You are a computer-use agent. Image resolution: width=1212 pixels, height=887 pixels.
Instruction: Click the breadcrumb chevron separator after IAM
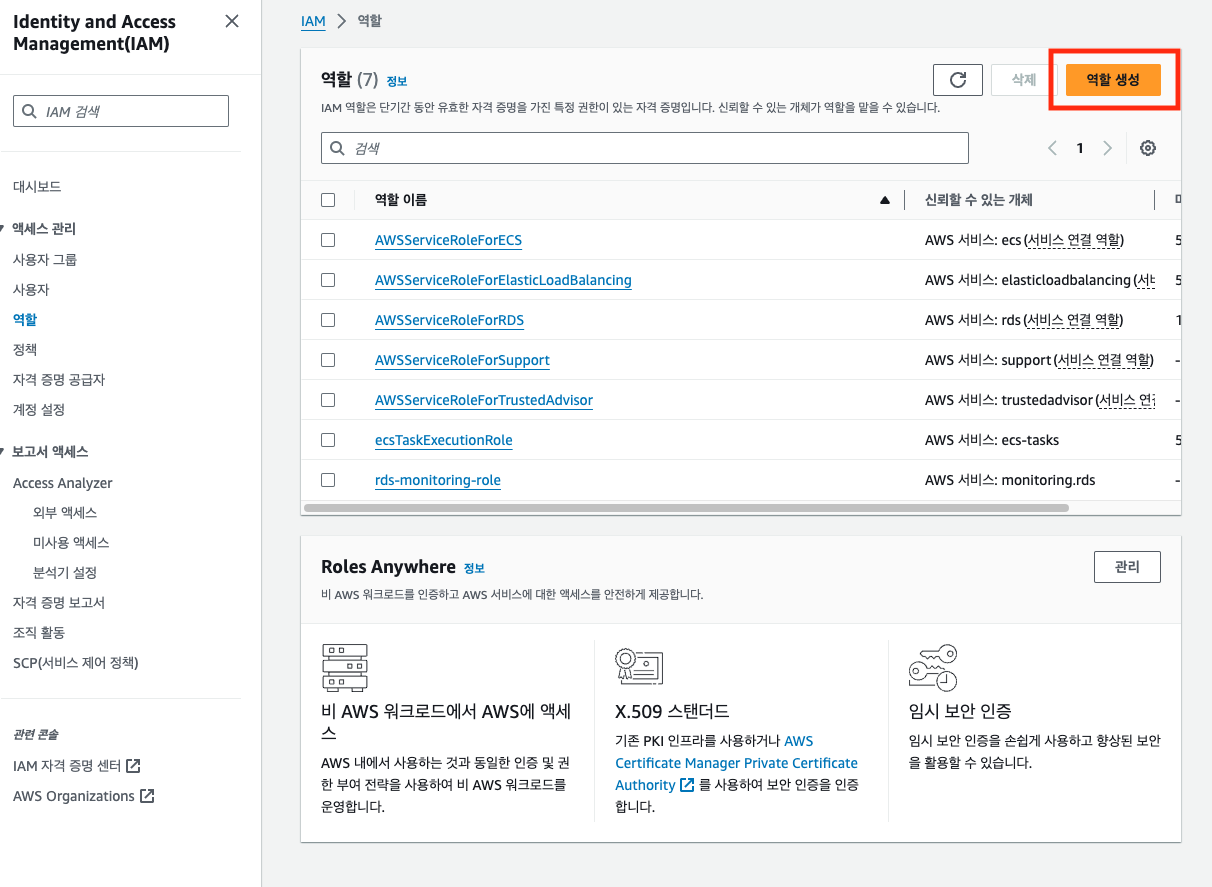(341, 21)
